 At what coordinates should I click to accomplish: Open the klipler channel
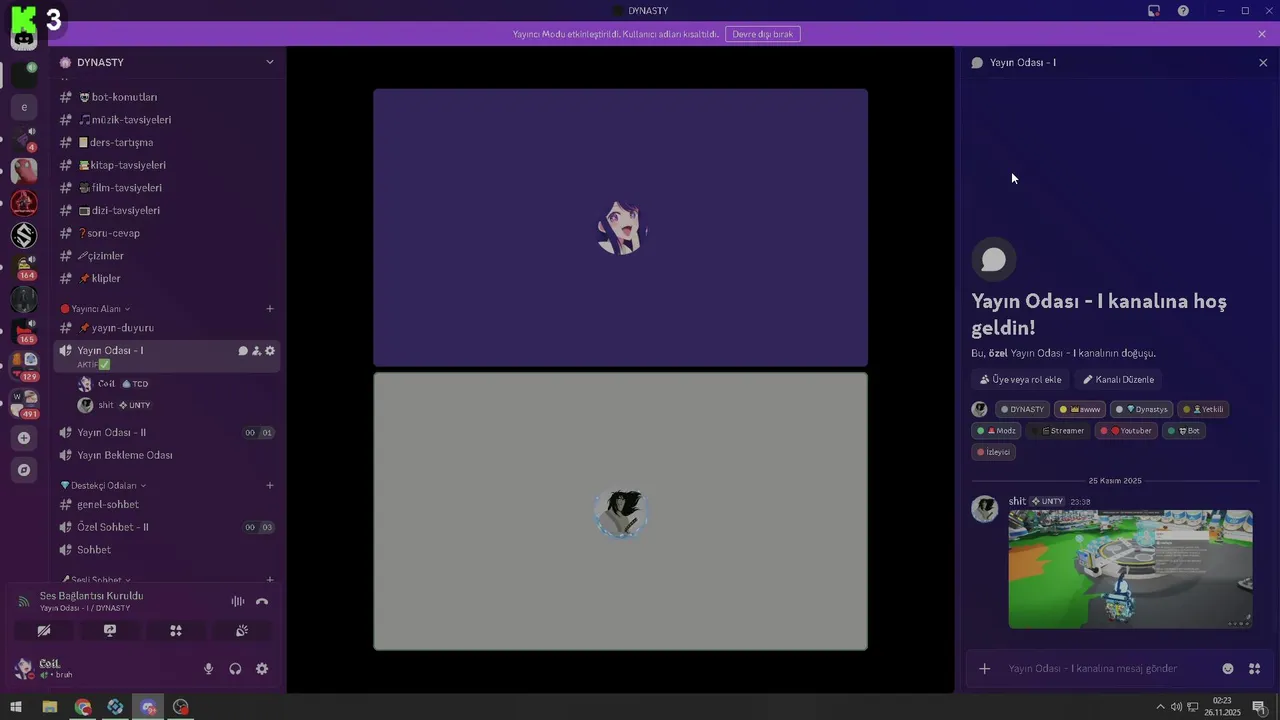tap(166, 279)
